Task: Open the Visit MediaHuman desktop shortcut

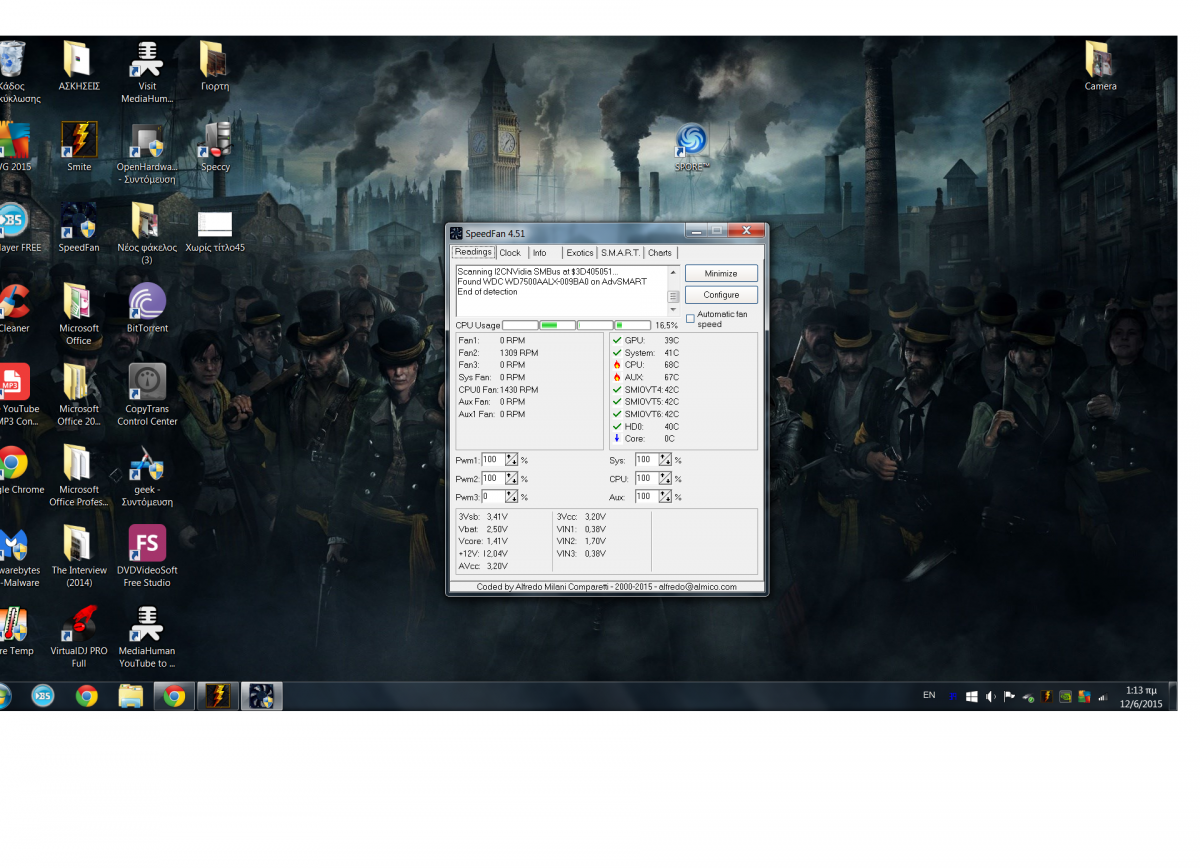Action: coord(147,72)
